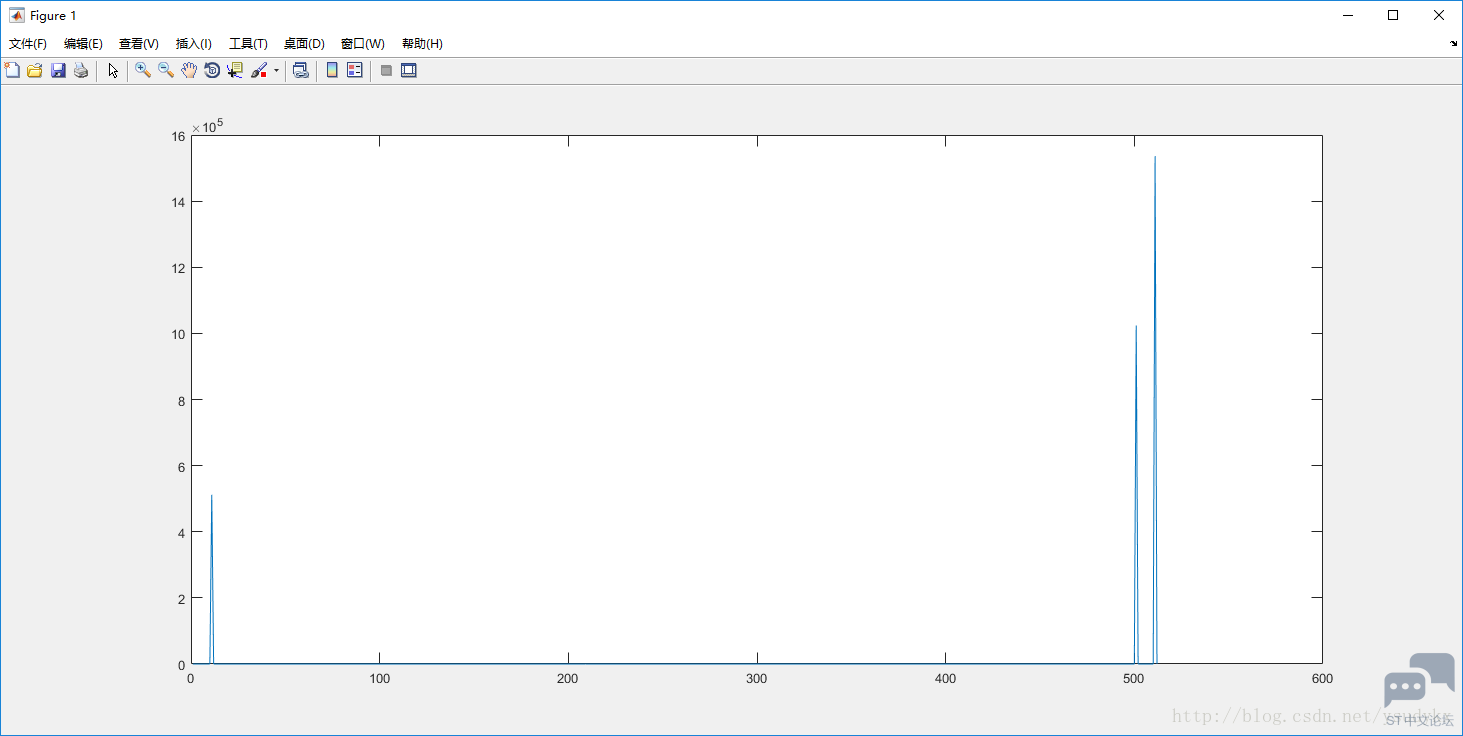Maximize the Figure 1 window
This screenshot has height=736, width=1463.
(x=1393, y=15)
